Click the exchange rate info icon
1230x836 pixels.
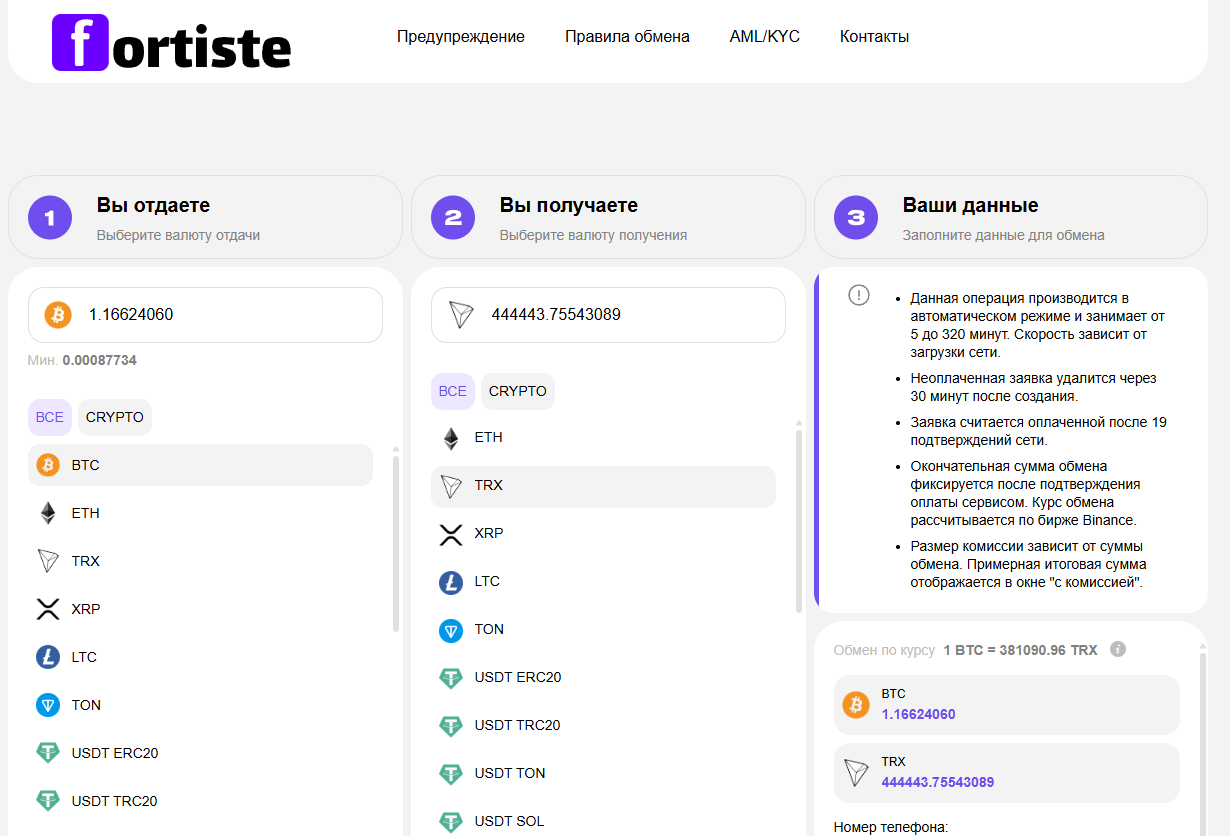tap(1118, 649)
